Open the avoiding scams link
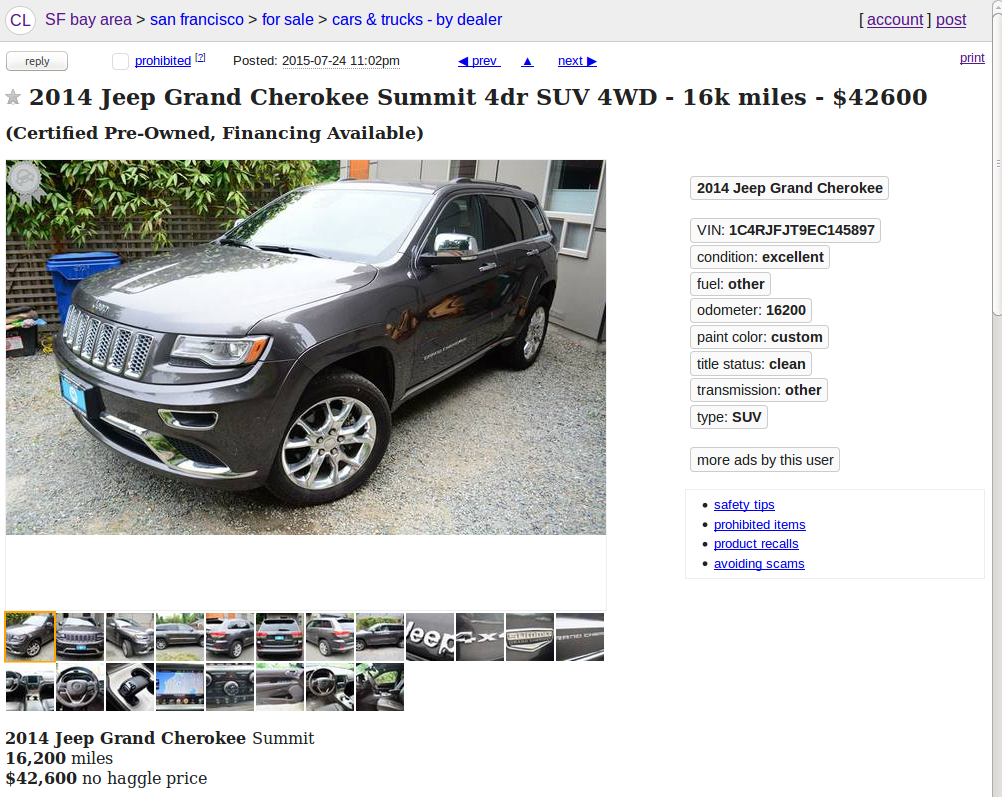This screenshot has width=1002, height=797. pos(759,564)
